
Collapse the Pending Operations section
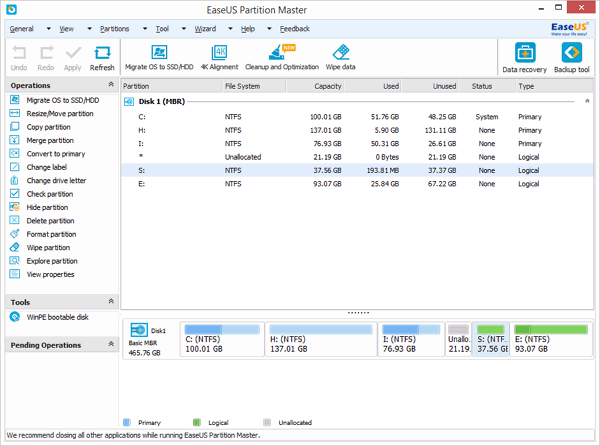pos(110,345)
